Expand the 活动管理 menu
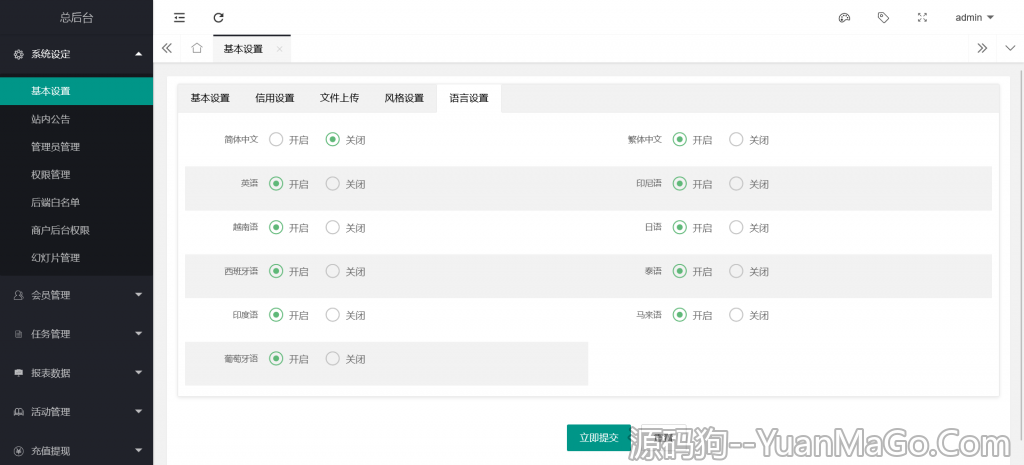1024x465 pixels. coord(138,411)
